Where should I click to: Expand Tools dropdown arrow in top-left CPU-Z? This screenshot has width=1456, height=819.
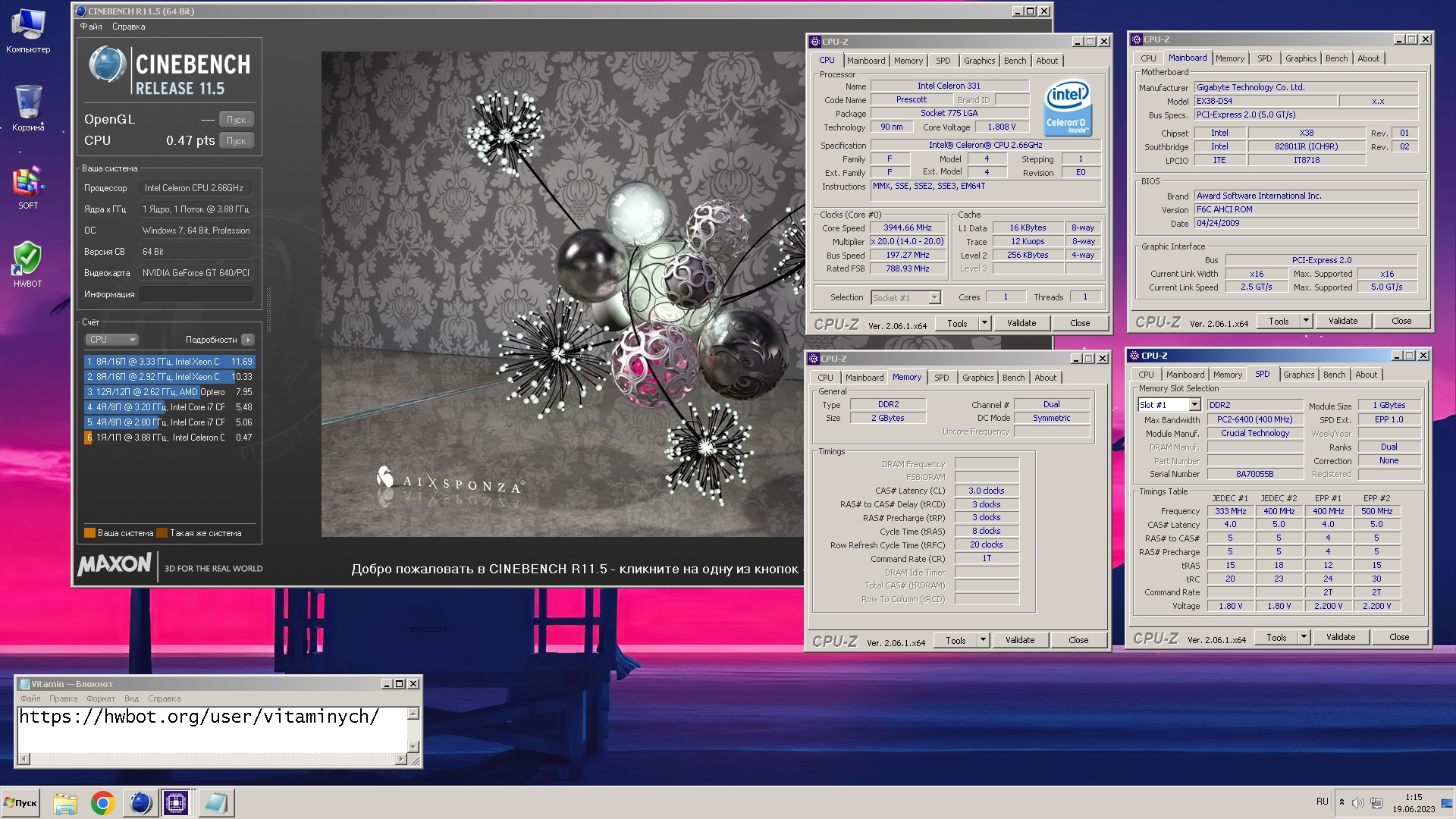point(984,323)
